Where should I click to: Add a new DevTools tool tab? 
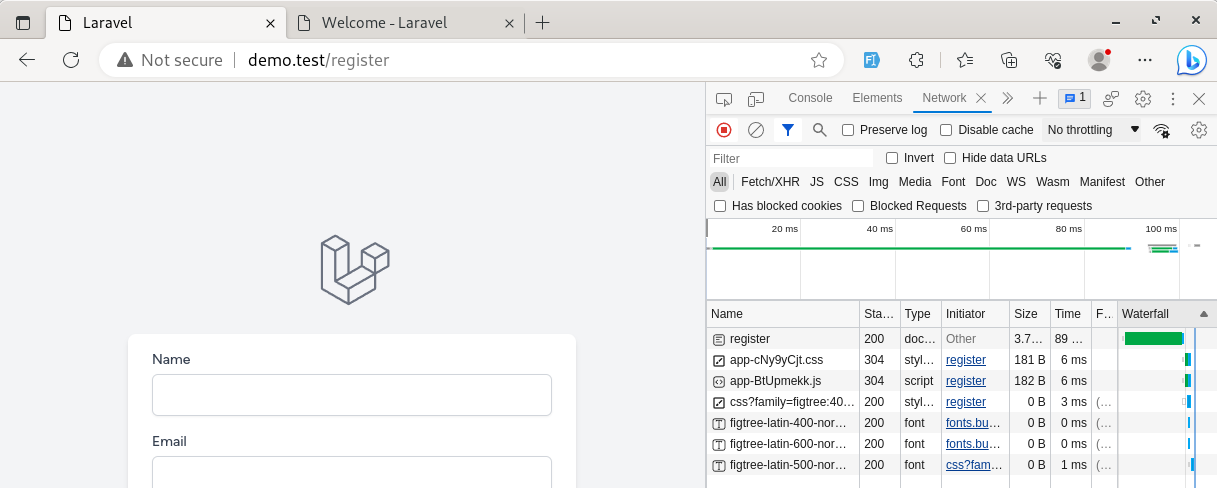(x=1040, y=98)
